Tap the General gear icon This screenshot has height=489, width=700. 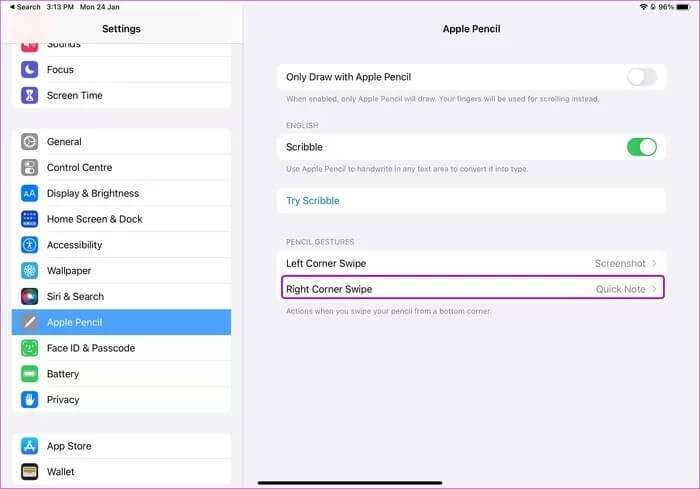[29, 142]
